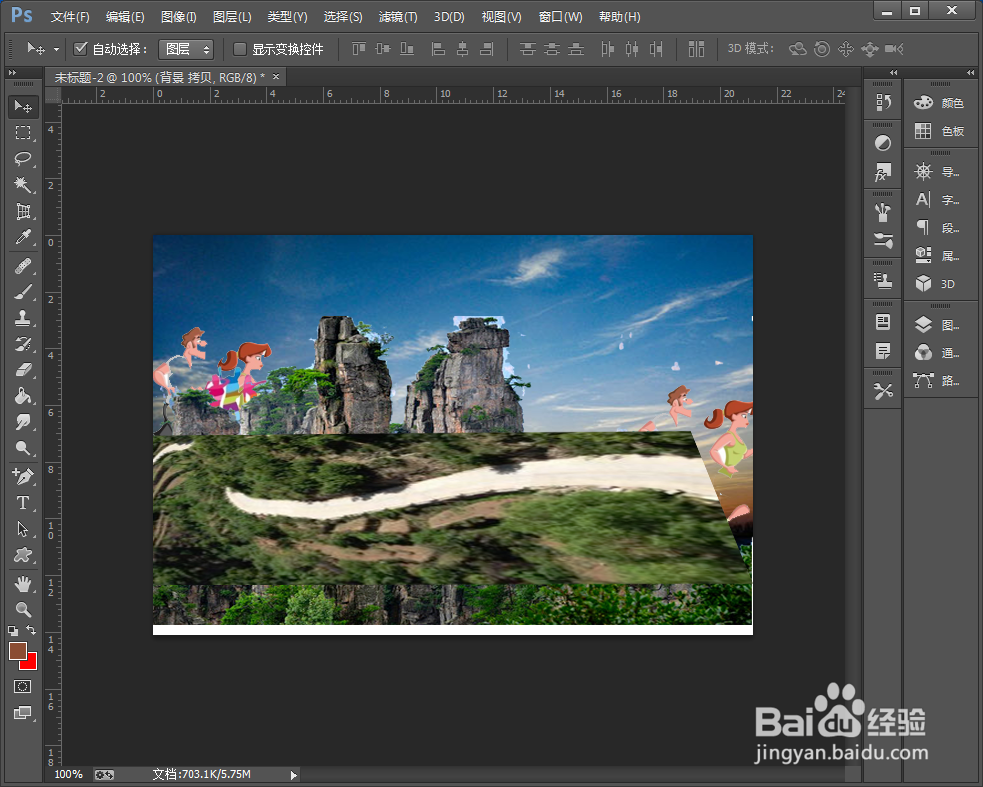Expand the toolbox double-arrow
The height and width of the screenshot is (787, 983).
12,73
